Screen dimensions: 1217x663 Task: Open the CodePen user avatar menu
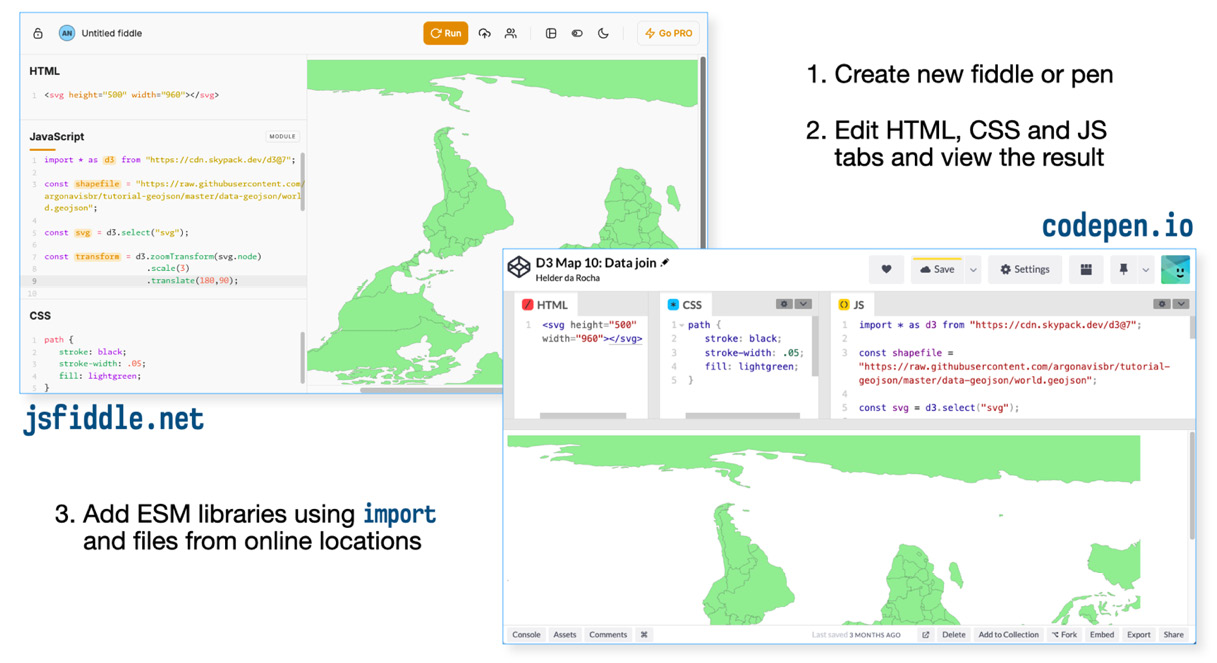click(1175, 269)
